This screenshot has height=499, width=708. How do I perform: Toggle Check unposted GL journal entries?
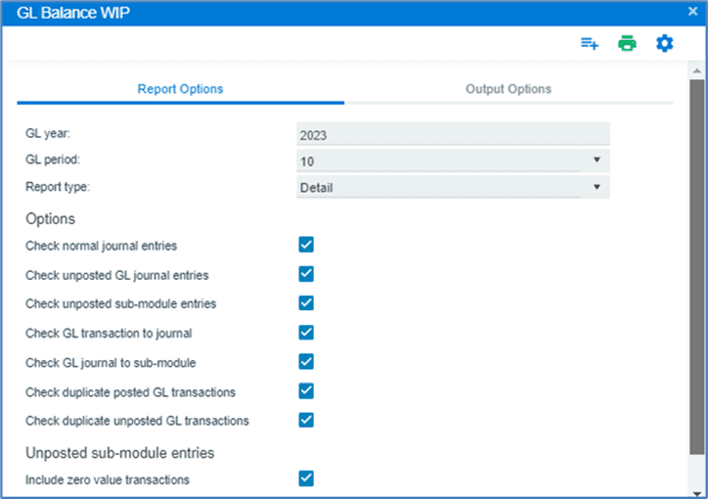[306, 274]
